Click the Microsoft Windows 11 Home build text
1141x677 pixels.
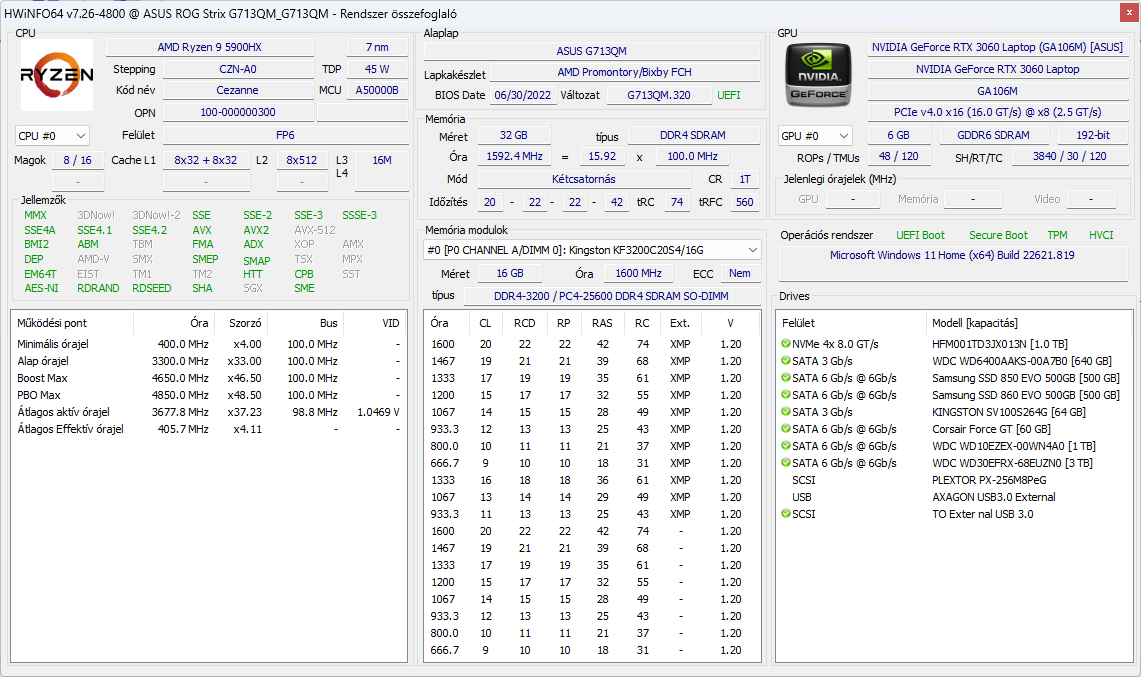952,255
